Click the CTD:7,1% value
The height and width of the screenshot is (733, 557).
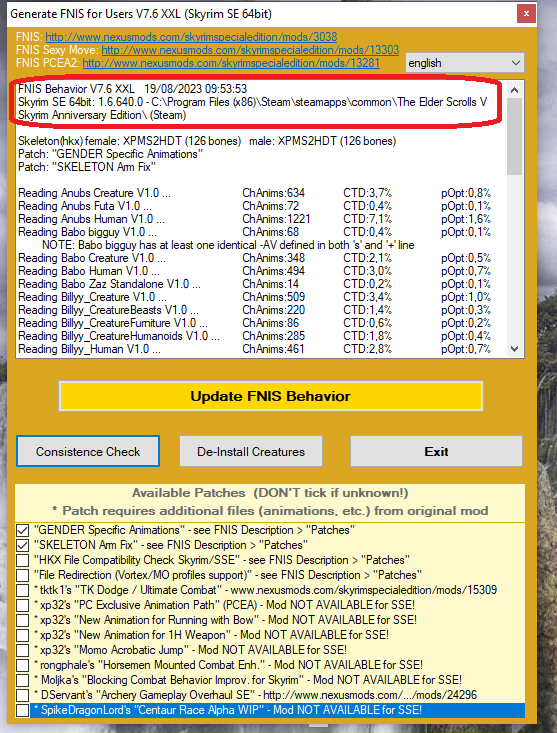point(367,219)
